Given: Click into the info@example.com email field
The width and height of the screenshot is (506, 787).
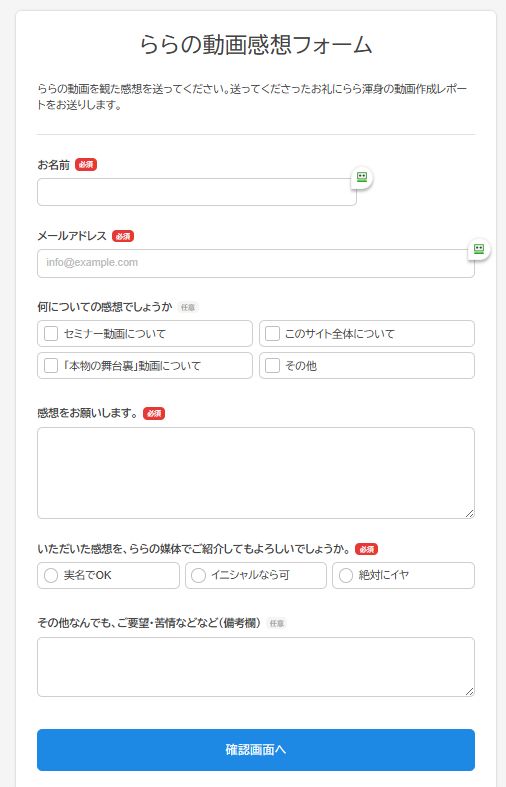Looking at the screenshot, I should (x=256, y=263).
